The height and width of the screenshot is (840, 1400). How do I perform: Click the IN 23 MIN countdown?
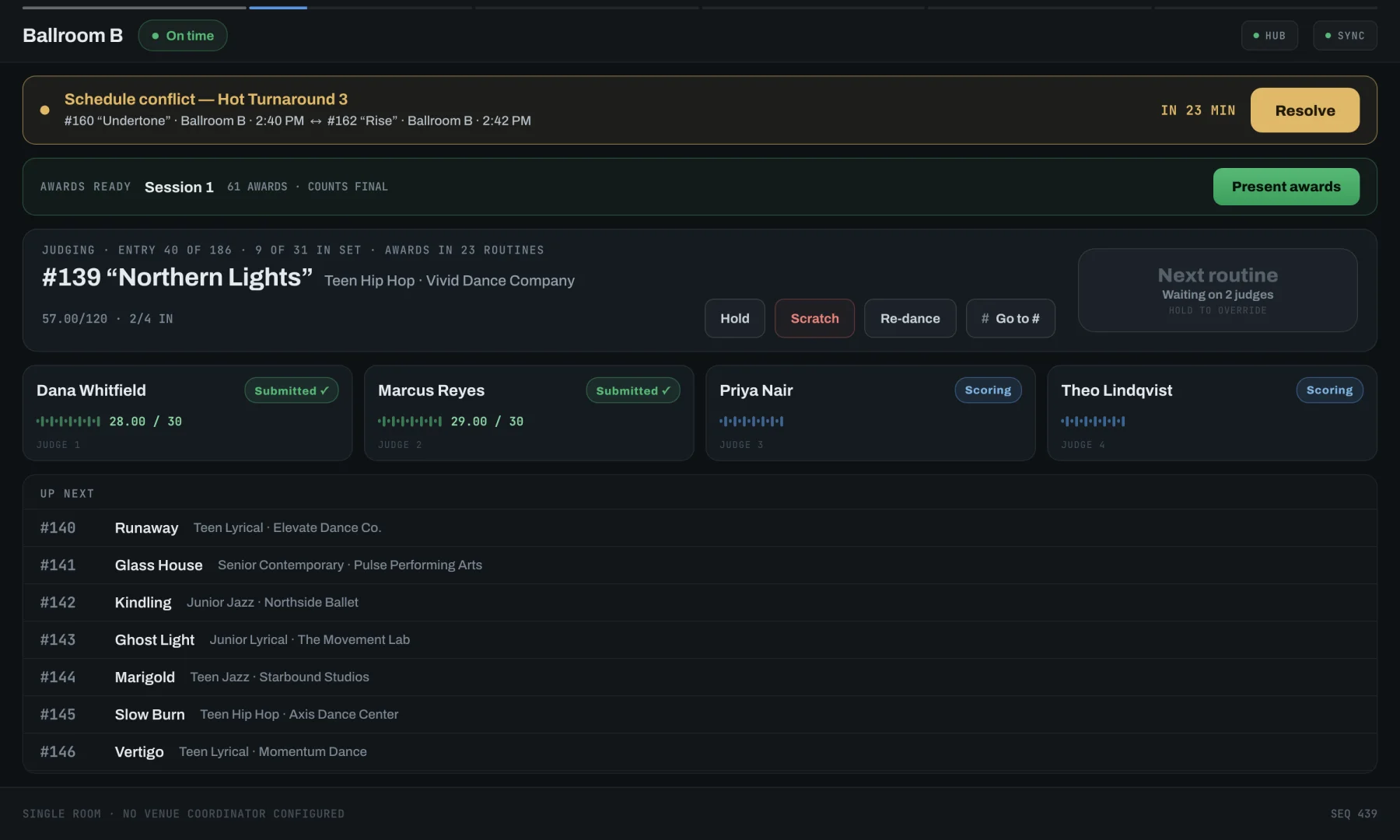tap(1198, 110)
